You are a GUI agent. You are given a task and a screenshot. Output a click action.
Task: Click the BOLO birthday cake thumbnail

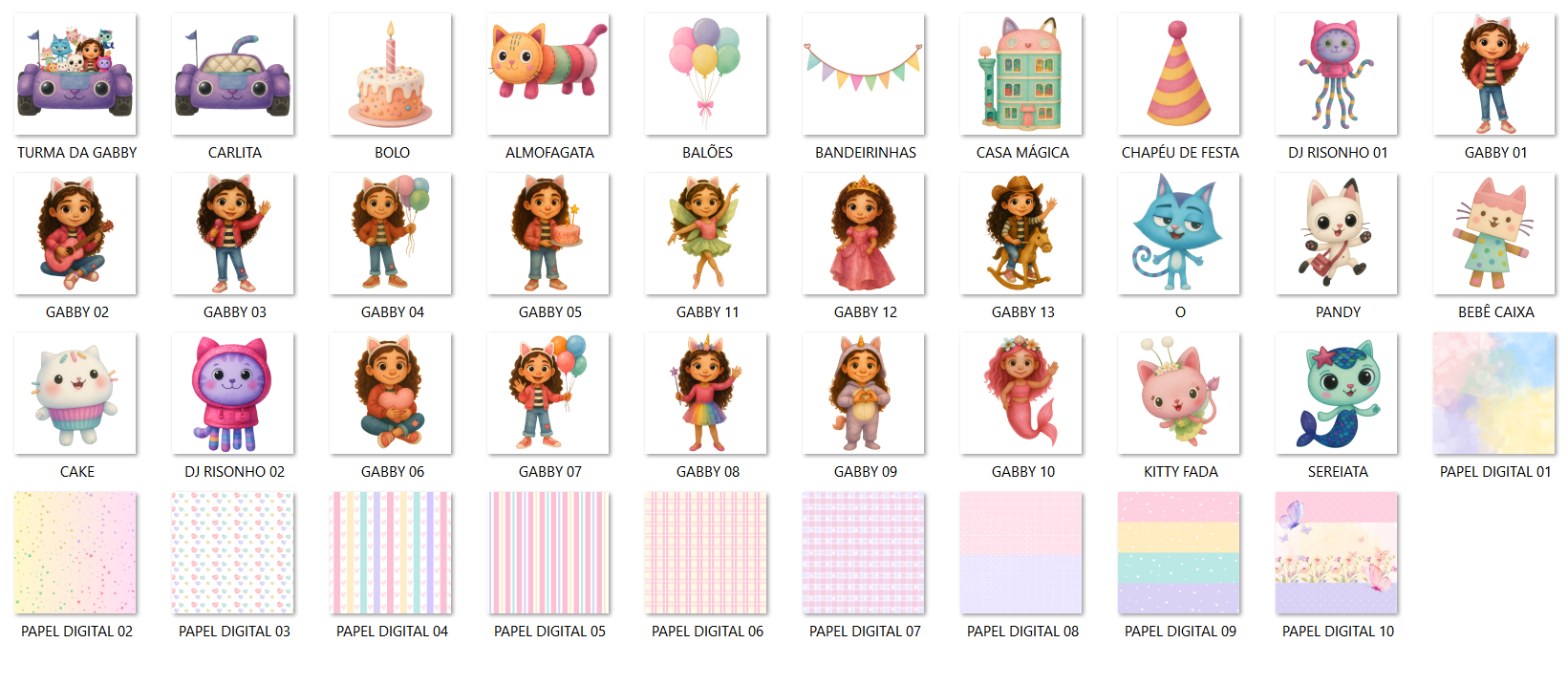pos(391,75)
